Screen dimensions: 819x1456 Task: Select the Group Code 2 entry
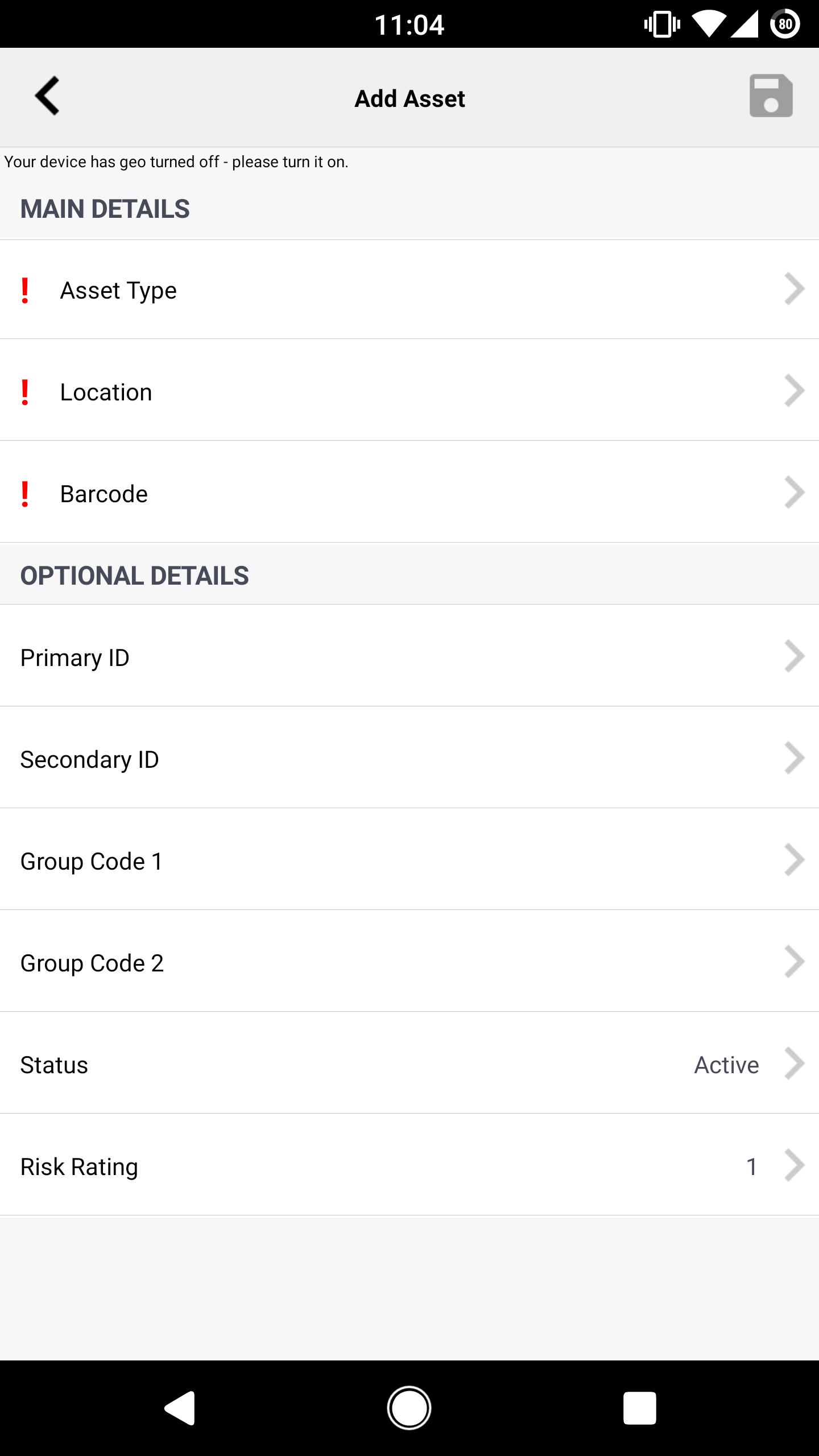409,961
